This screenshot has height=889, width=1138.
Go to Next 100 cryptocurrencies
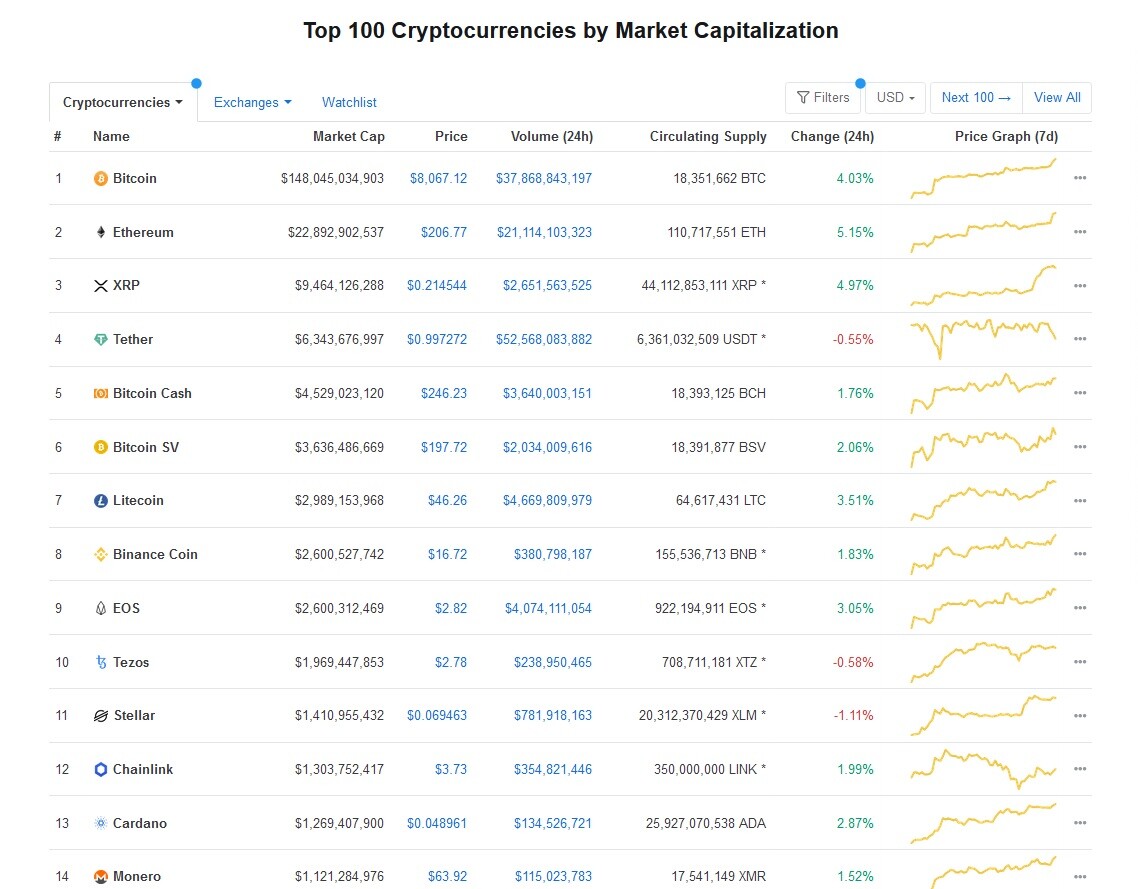point(976,98)
